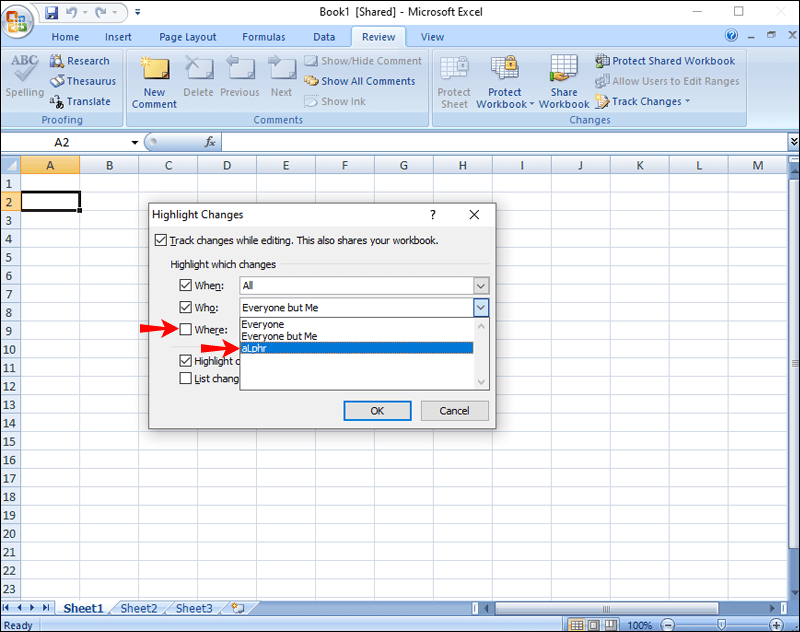This screenshot has width=800, height=632.
Task: Click the zoom out minus button
Action: [667, 625]
